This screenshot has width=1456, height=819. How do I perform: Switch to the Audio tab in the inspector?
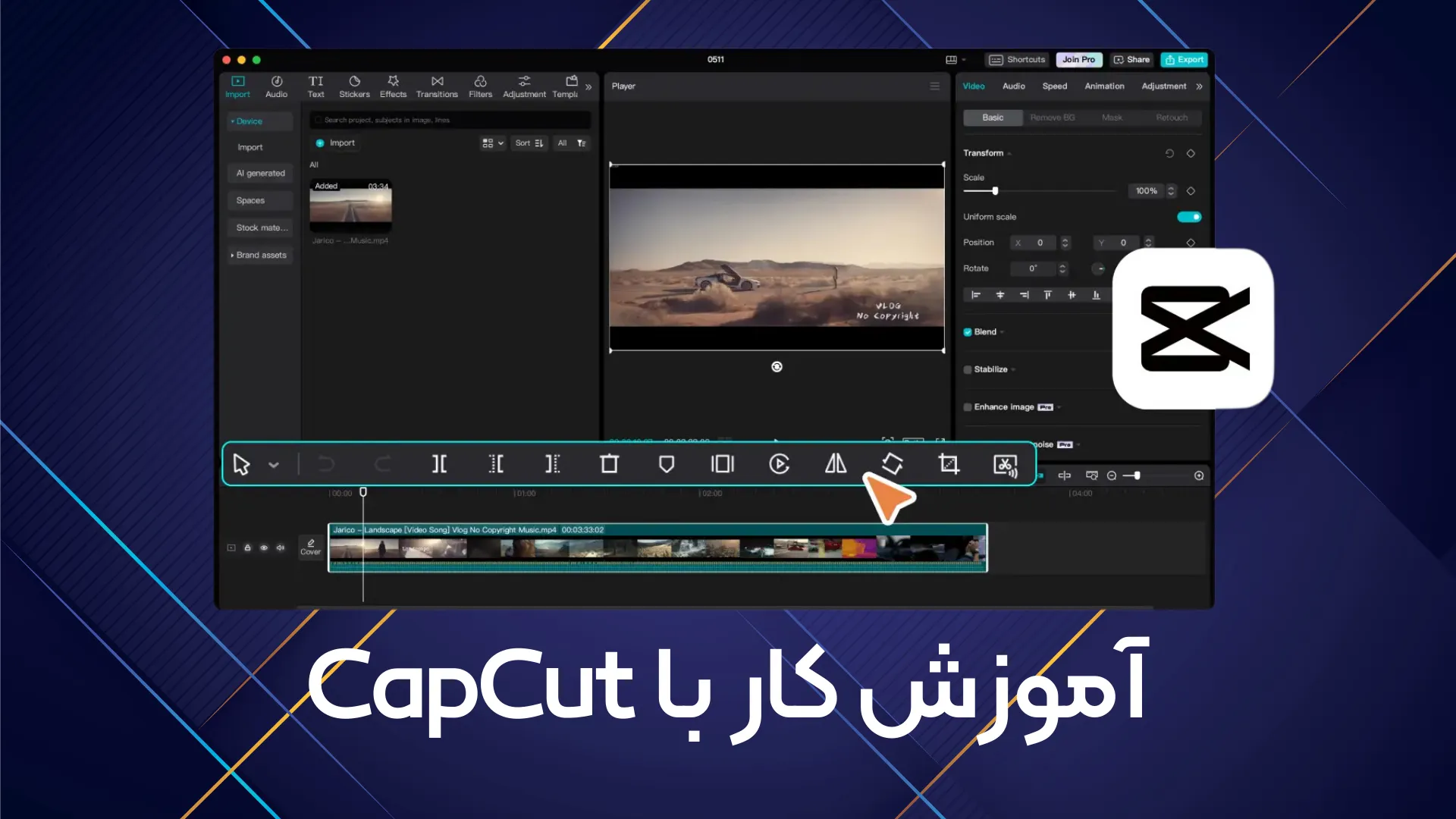pos(1013,86)
